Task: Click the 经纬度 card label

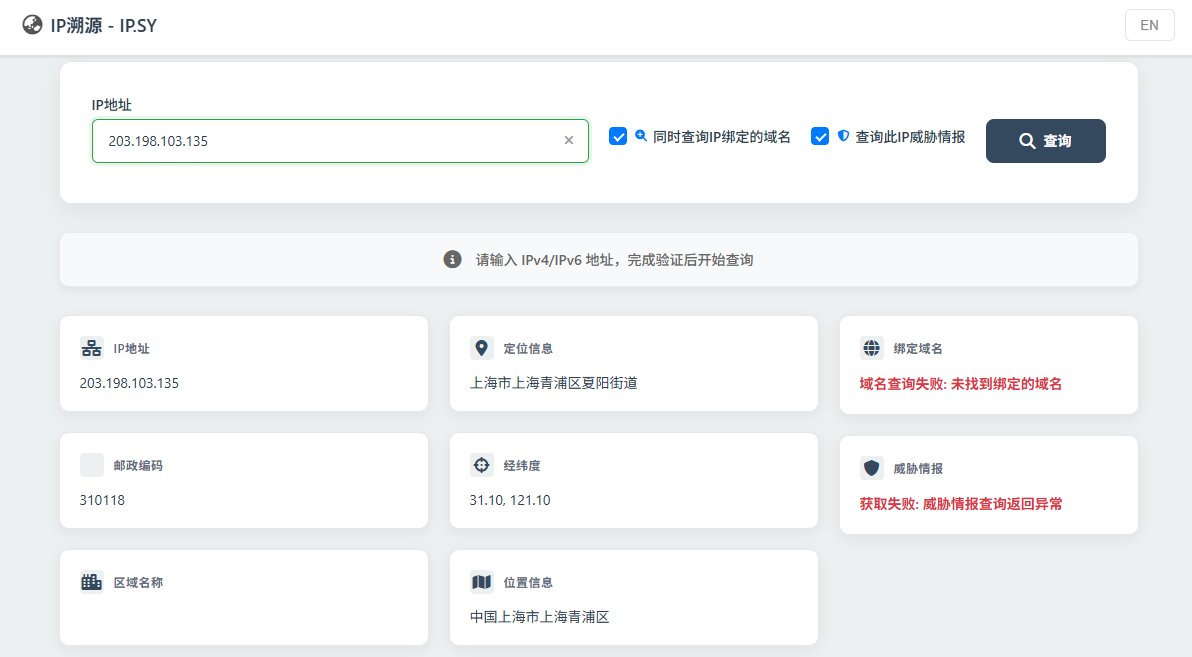Action: (x=522, y=465)
